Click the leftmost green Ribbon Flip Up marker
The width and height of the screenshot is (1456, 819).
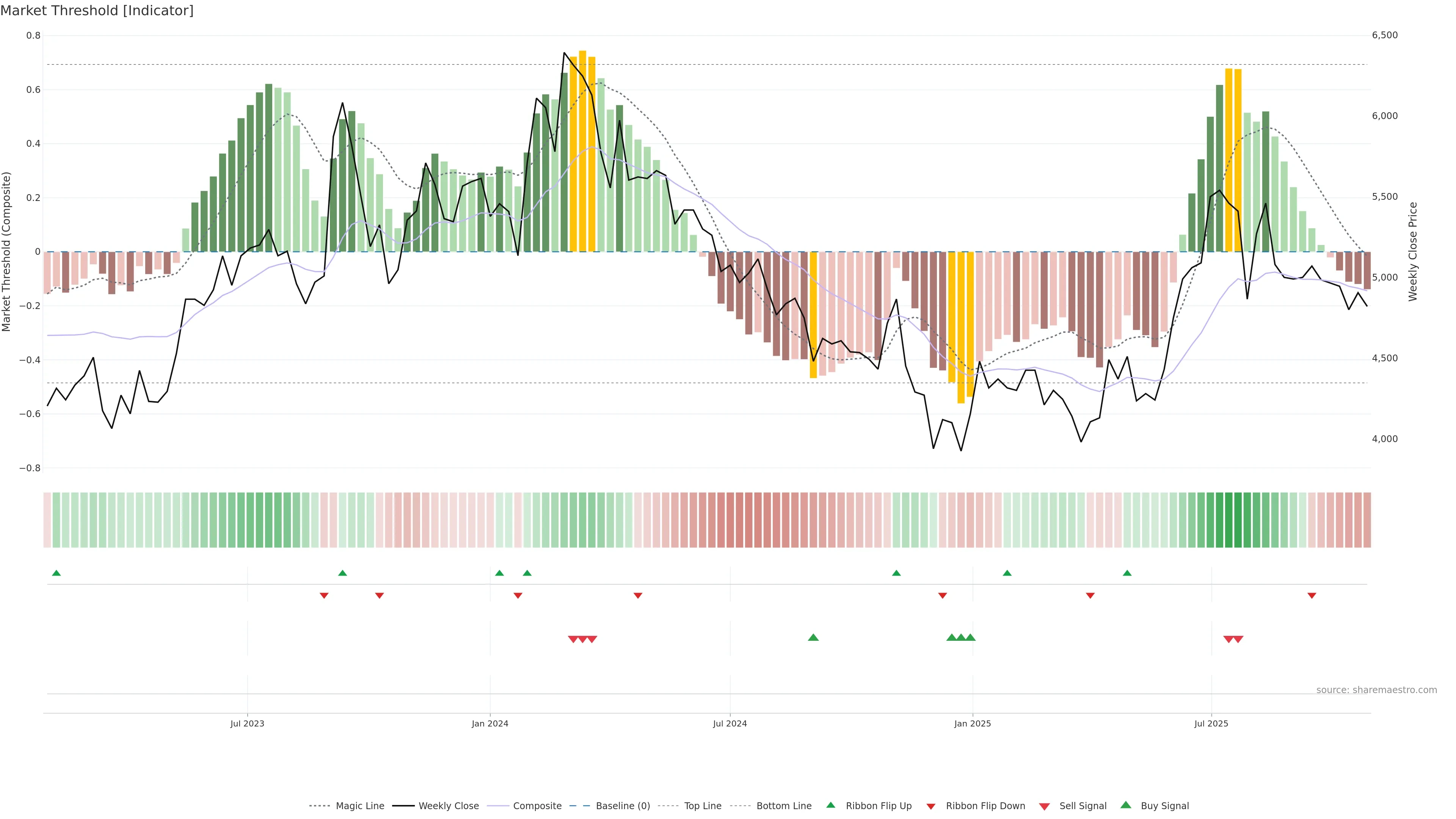tap(56, 573)
